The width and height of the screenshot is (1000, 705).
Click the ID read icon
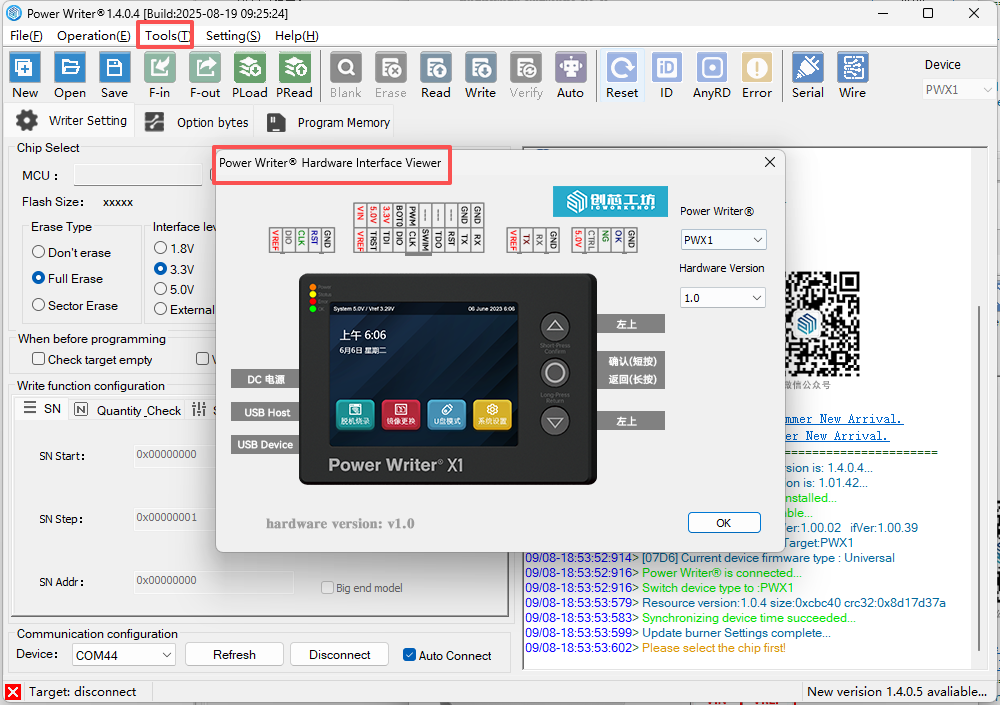tap(666, 68)
